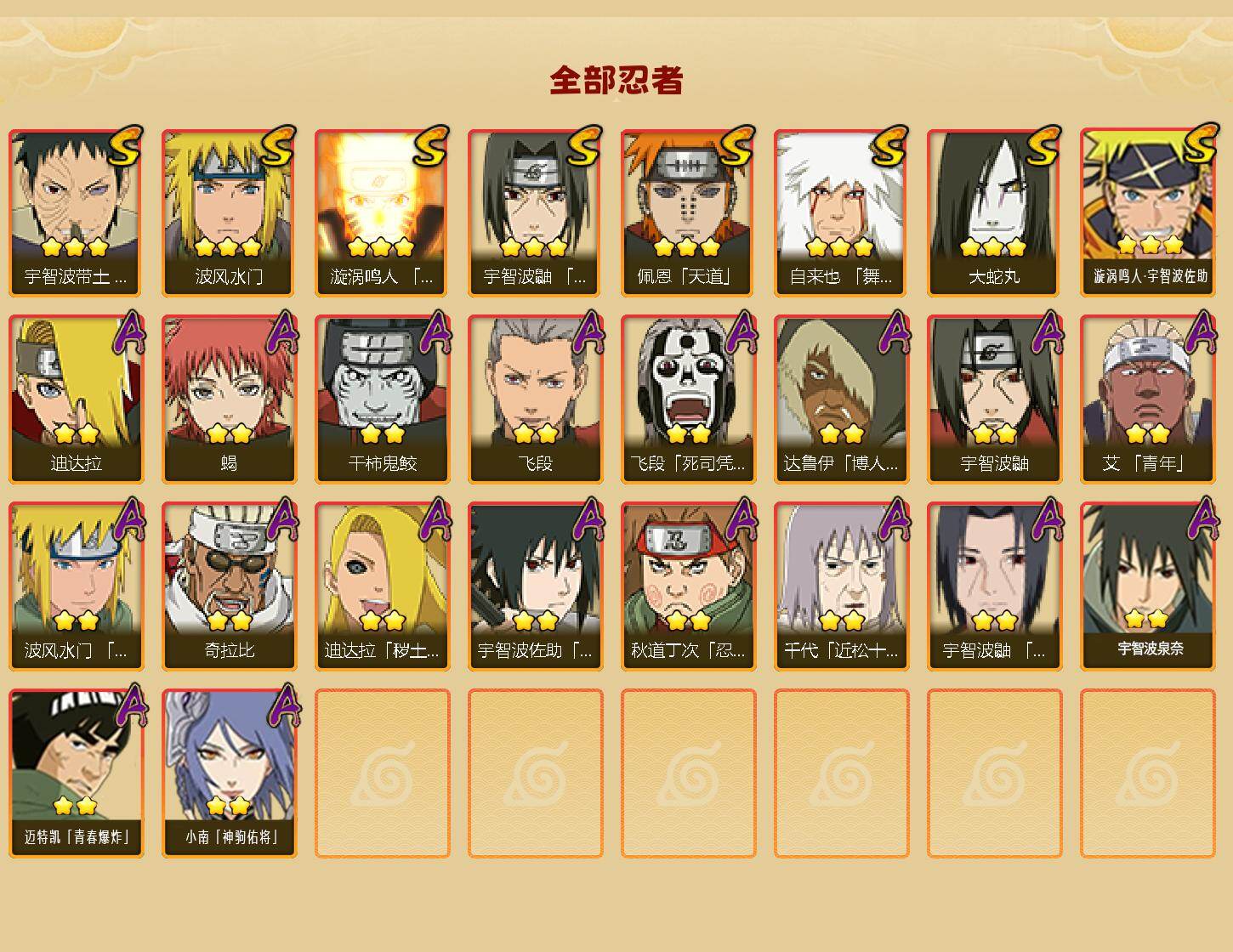Select the 宇智波泉奈 ninja card
The height and width of the screenshot is (952, 1233).
tap(1147, 586)
